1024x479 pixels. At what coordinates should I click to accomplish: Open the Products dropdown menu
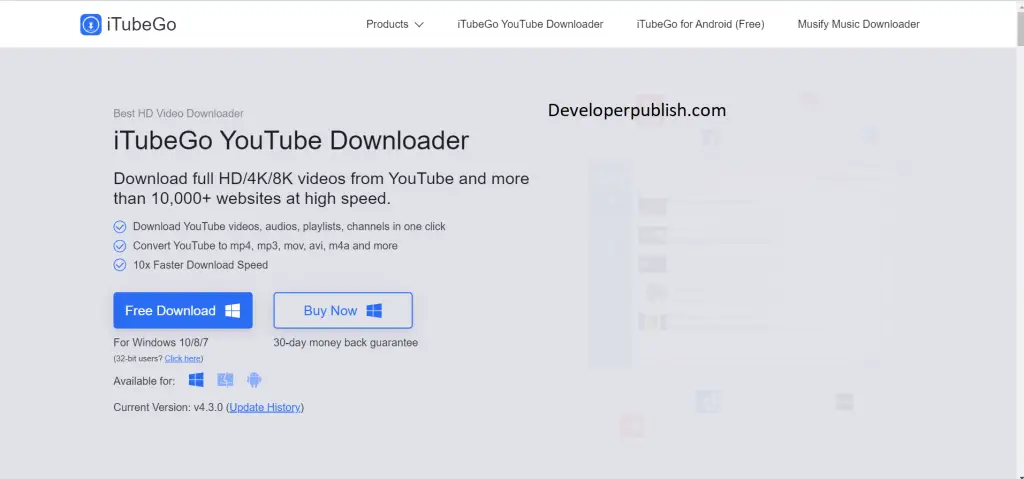point(394,24)
